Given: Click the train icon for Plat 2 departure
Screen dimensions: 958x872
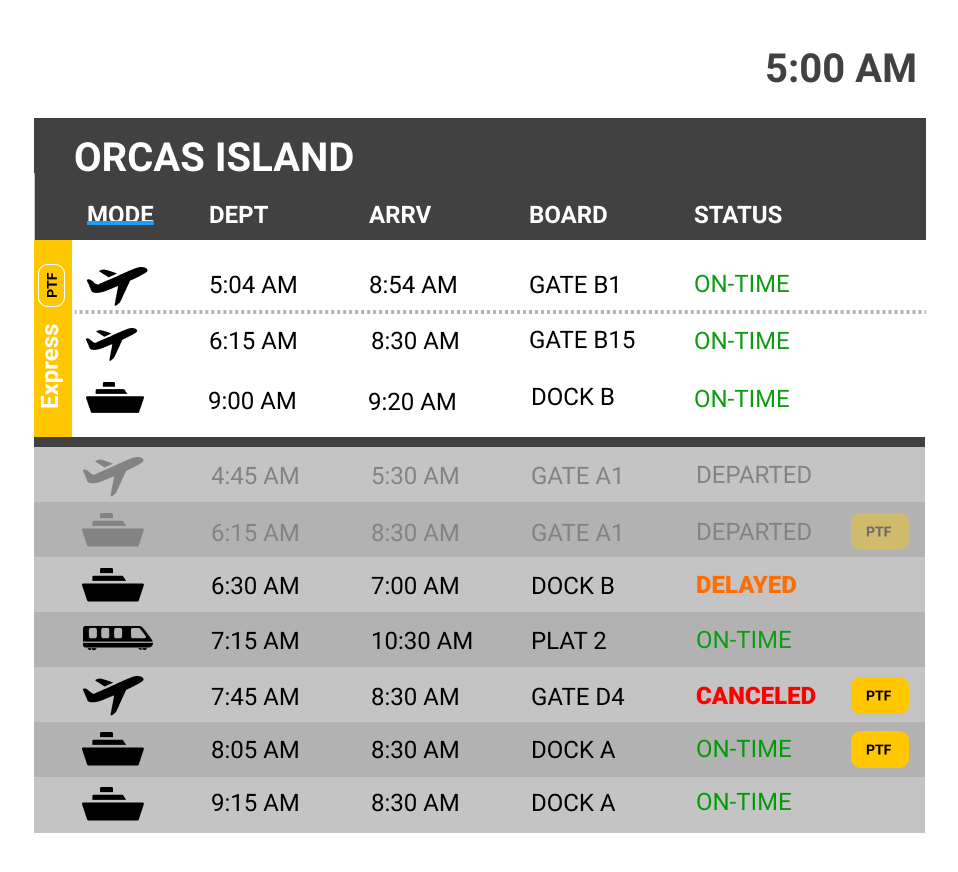Looking at the screenshot, I should point(117,638).
